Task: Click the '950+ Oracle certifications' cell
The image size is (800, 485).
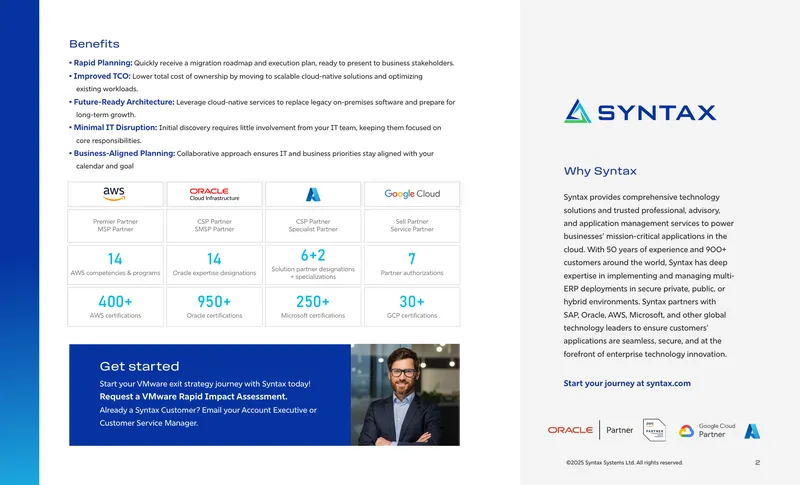Action: click(x=214, y=307)
